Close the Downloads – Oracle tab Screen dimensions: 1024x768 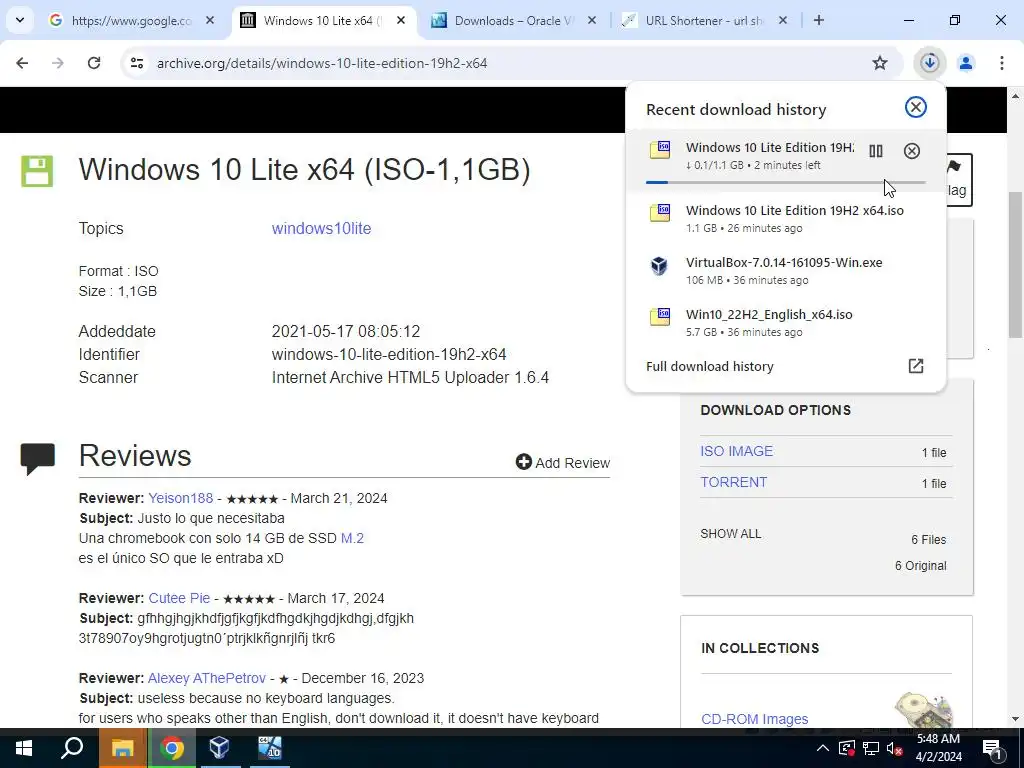592,20
